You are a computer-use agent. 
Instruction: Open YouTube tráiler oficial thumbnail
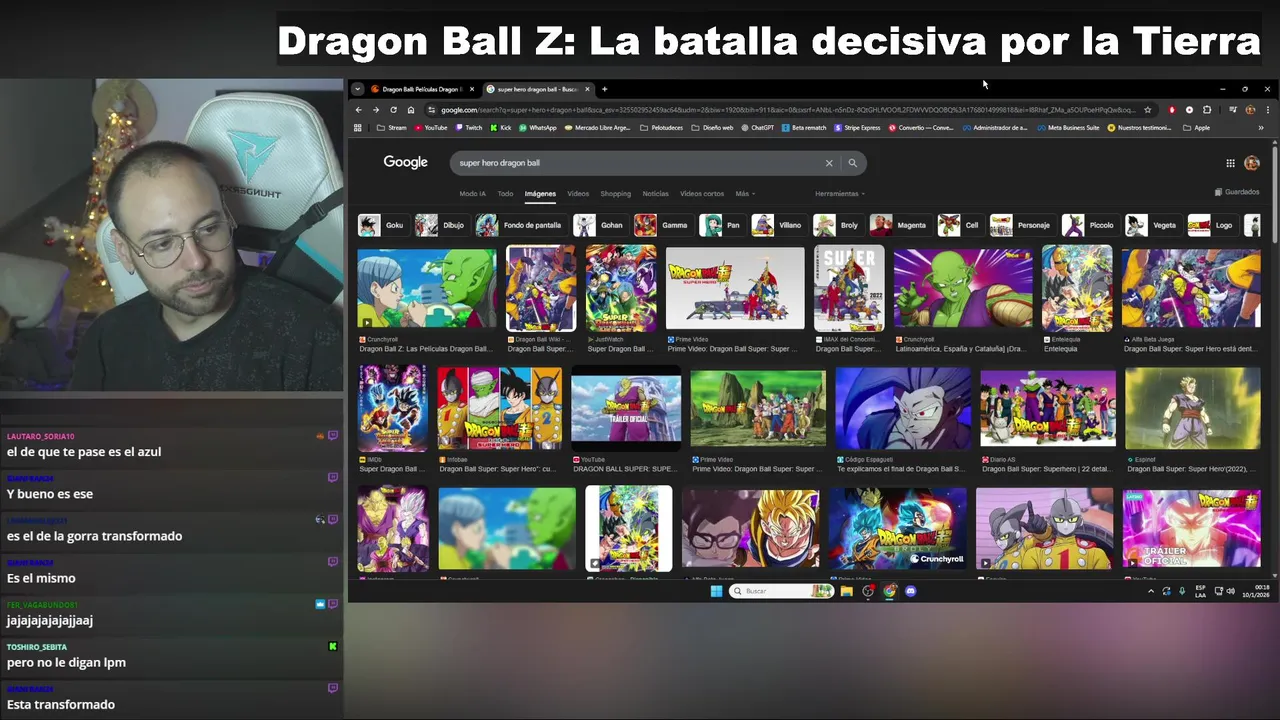click(x=626, y=408)
